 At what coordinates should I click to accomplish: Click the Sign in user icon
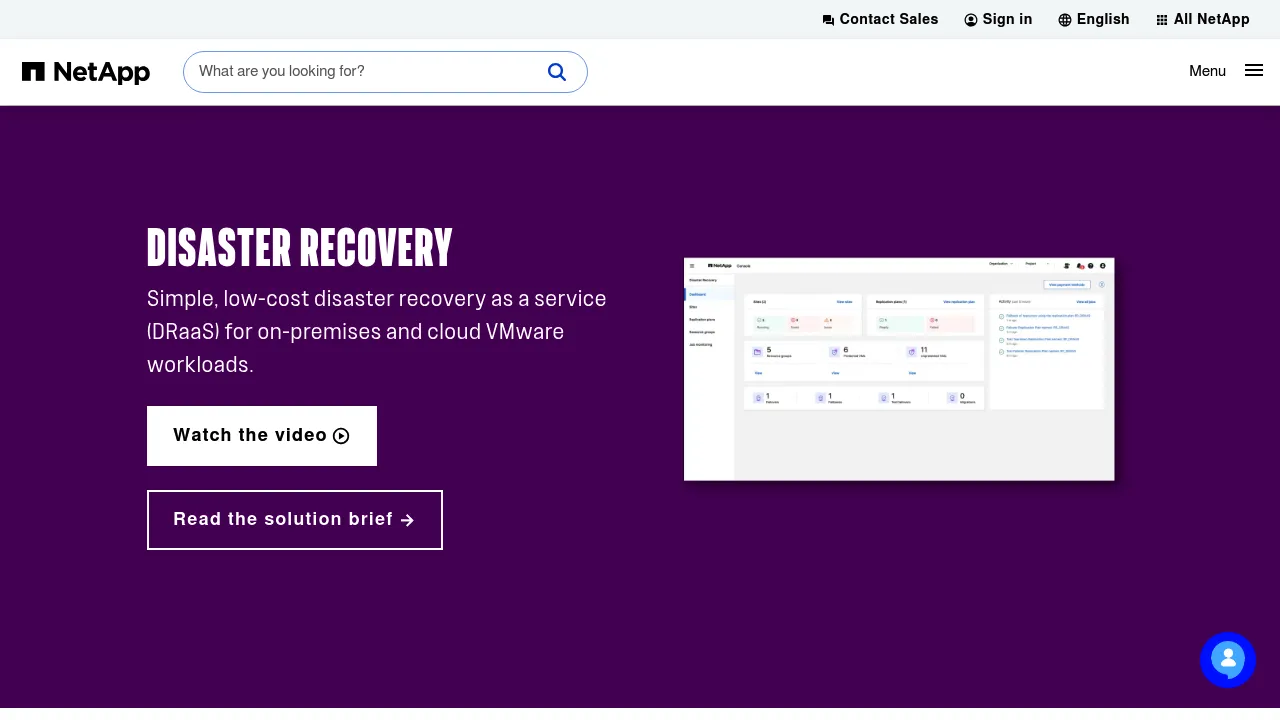[971, 20]
